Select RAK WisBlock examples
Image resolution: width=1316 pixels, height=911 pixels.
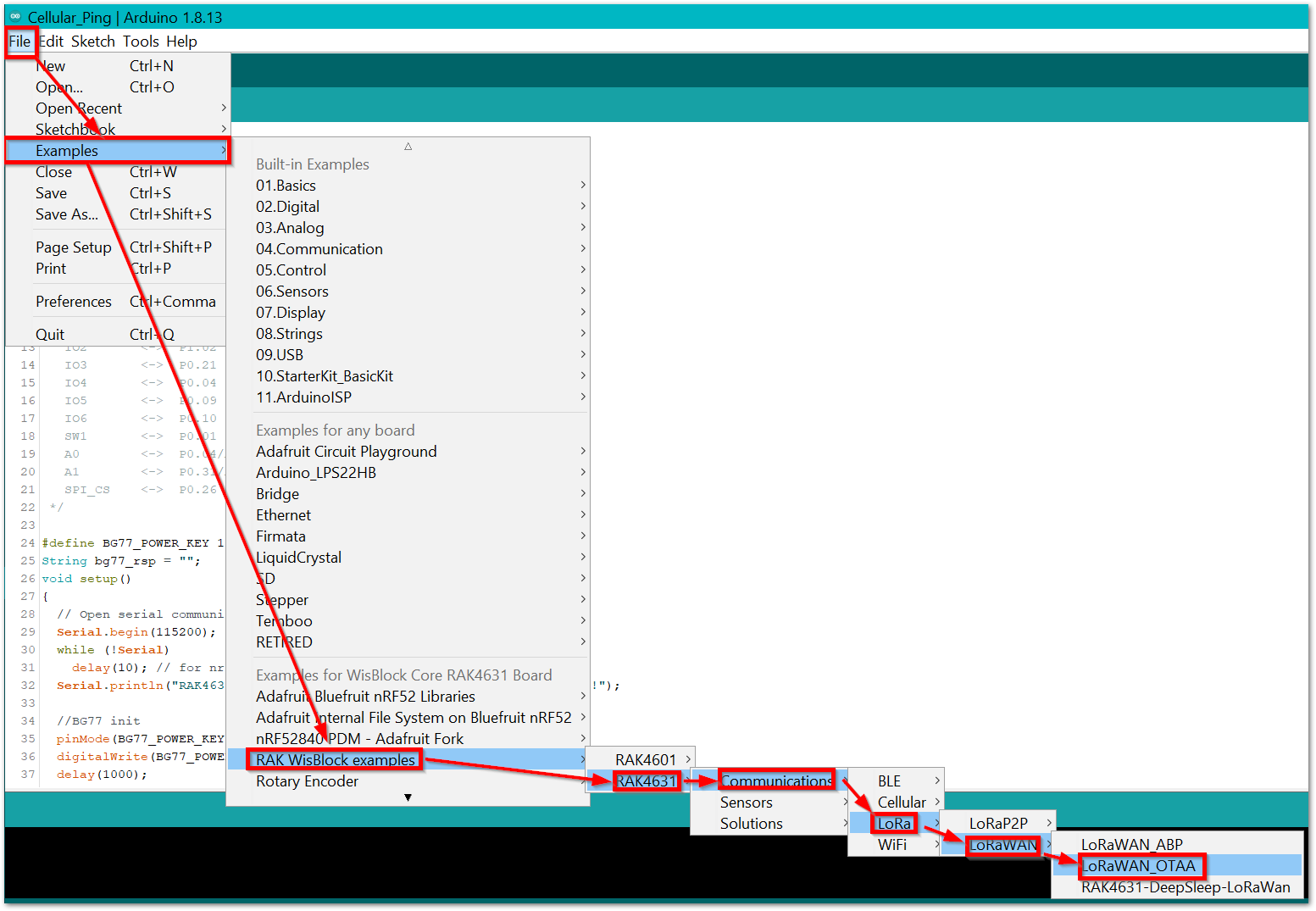pos(408,760)
